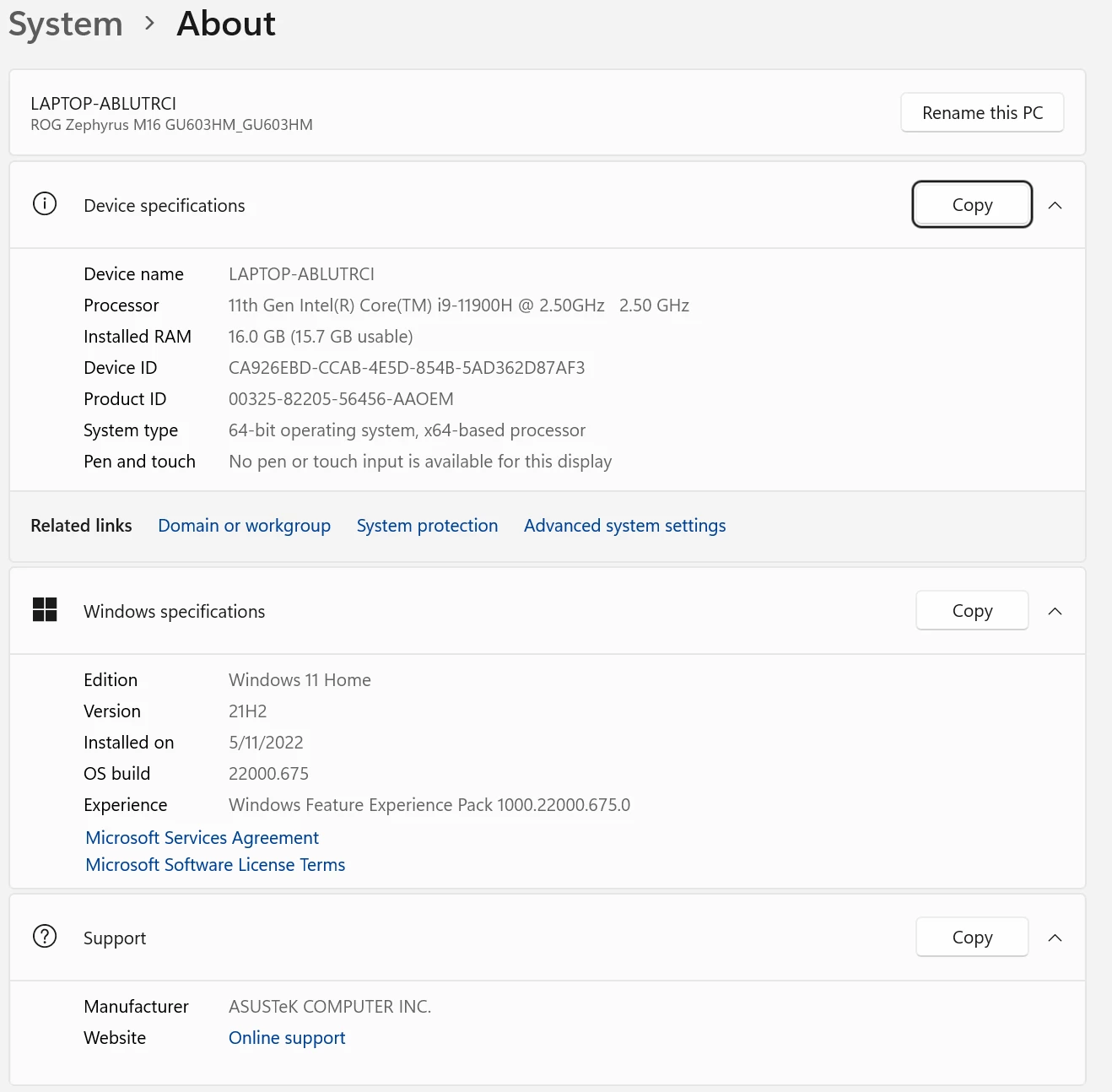Collapse the Windows specifications section

click(x=1055, y=611)
